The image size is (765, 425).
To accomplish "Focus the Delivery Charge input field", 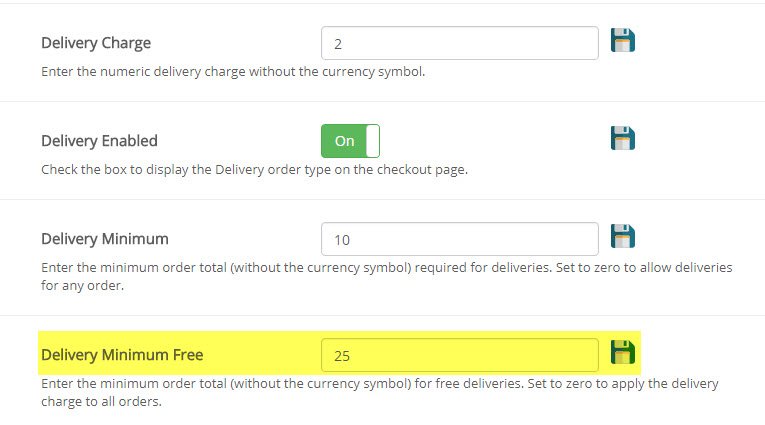I will click(x=459, y=43).
